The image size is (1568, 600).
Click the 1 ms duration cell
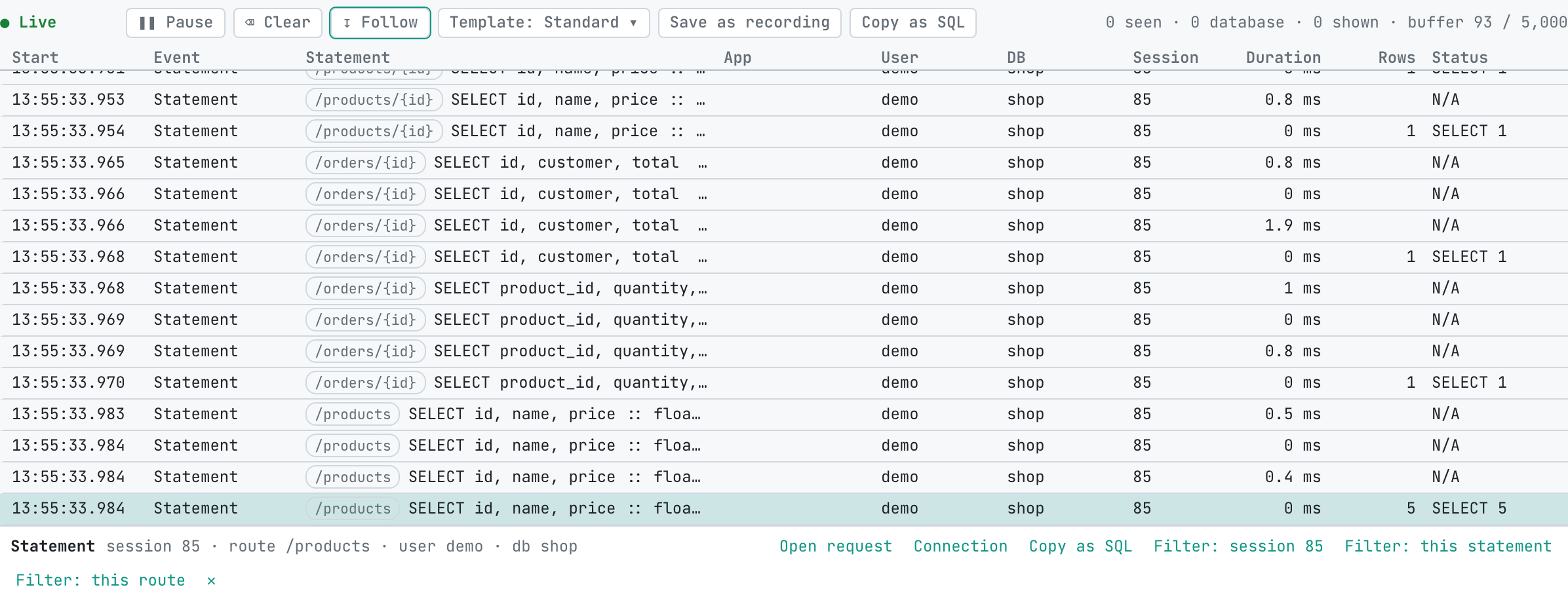(1302, 289)
